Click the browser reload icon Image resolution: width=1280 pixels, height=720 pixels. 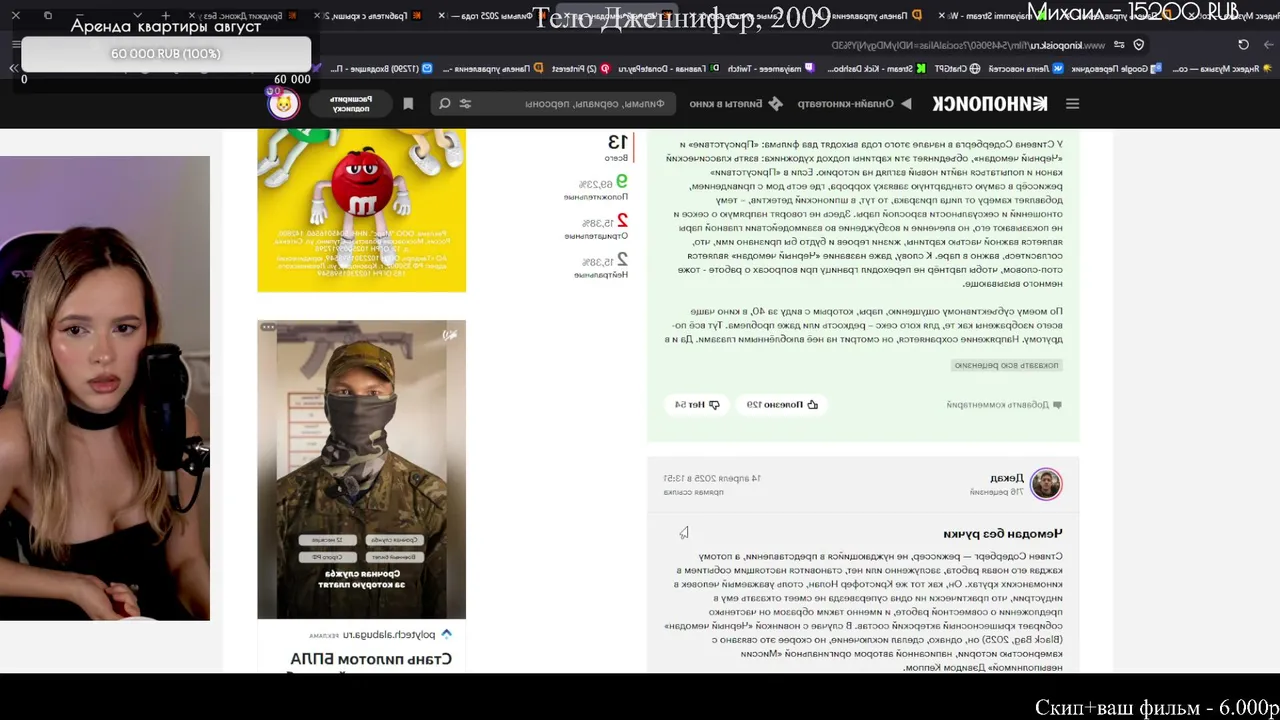1243,45
